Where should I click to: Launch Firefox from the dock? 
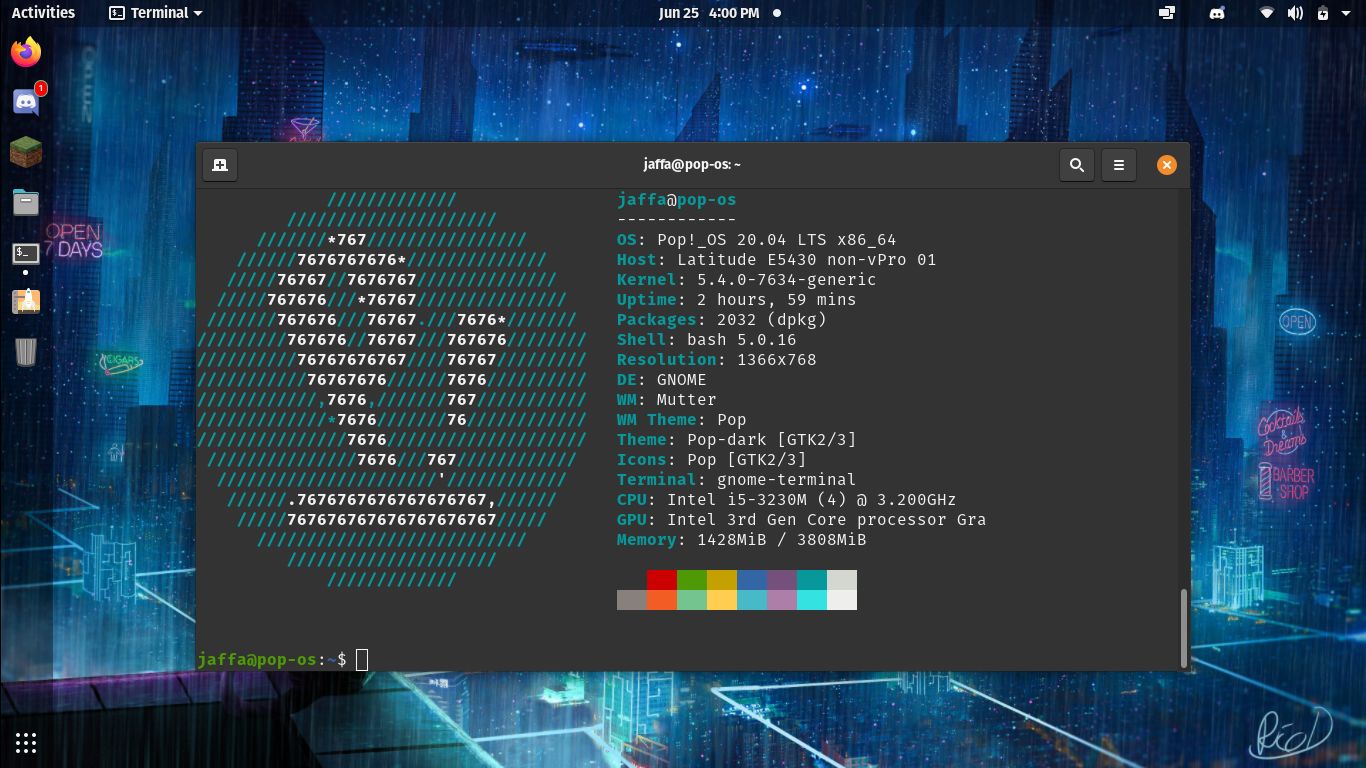(x=25, y=51)
